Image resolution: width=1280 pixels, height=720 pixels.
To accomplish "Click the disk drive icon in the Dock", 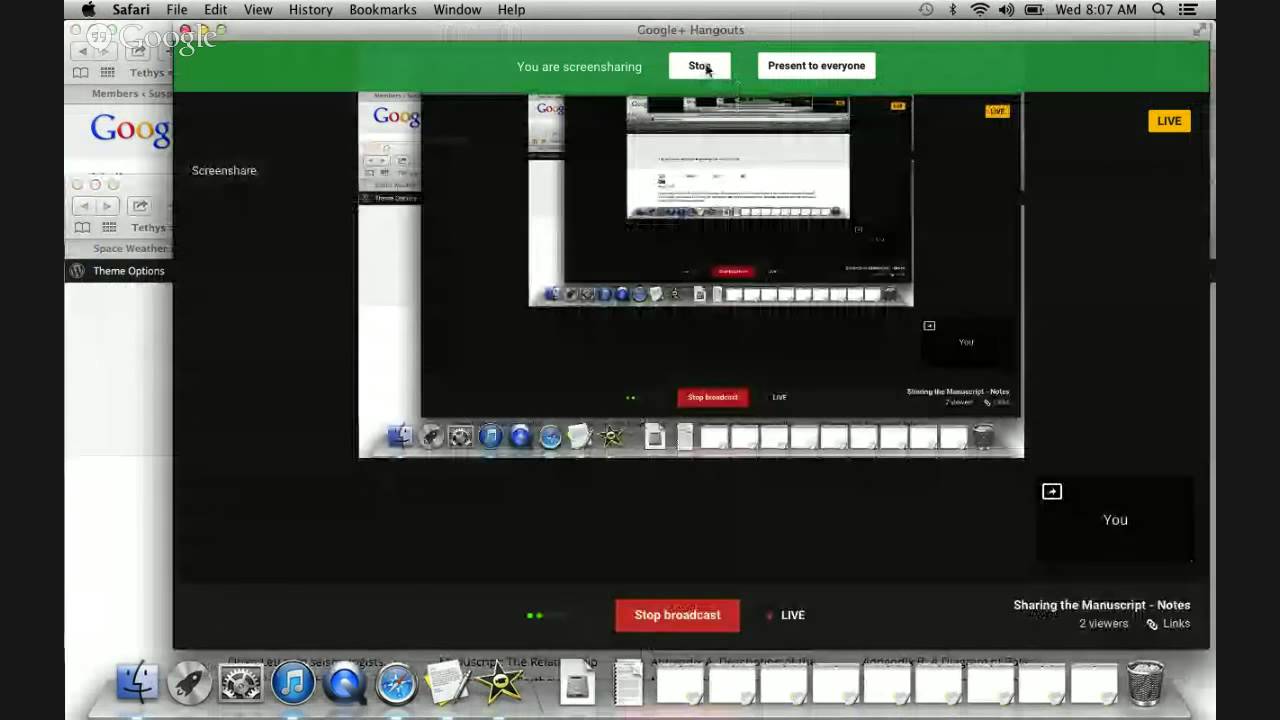I will pyautogui.click(x=578, y=684).
